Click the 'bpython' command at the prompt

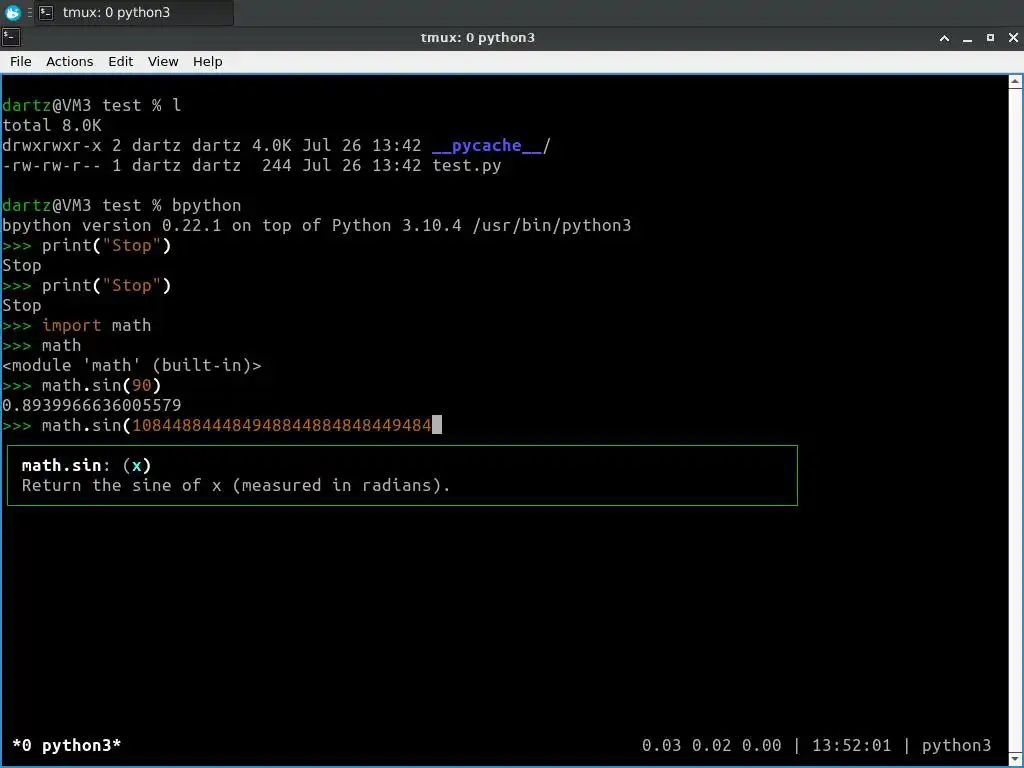[206, 205]
